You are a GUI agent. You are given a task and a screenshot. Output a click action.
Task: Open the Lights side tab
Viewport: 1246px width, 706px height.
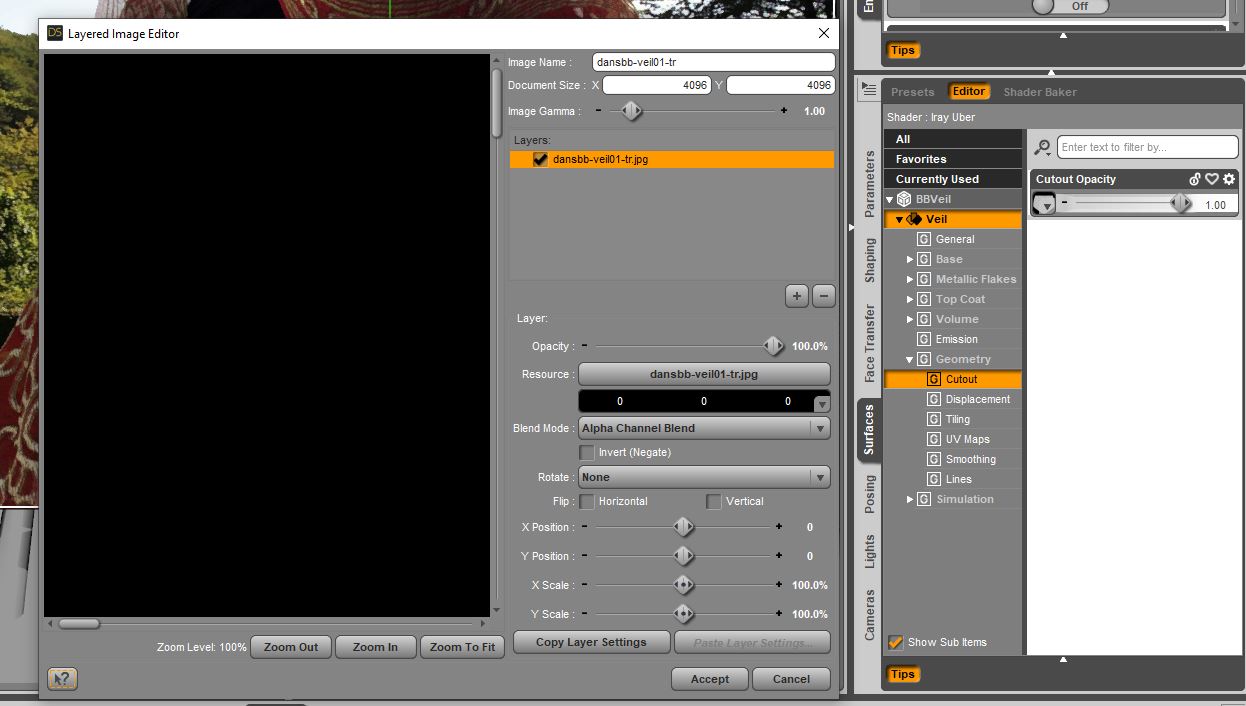tap(869, 551)
